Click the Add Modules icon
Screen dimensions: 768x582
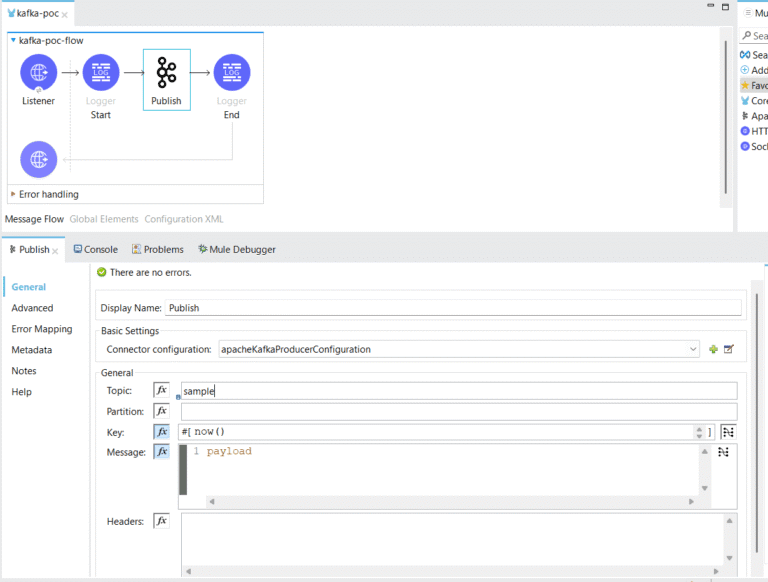point(745,70)
